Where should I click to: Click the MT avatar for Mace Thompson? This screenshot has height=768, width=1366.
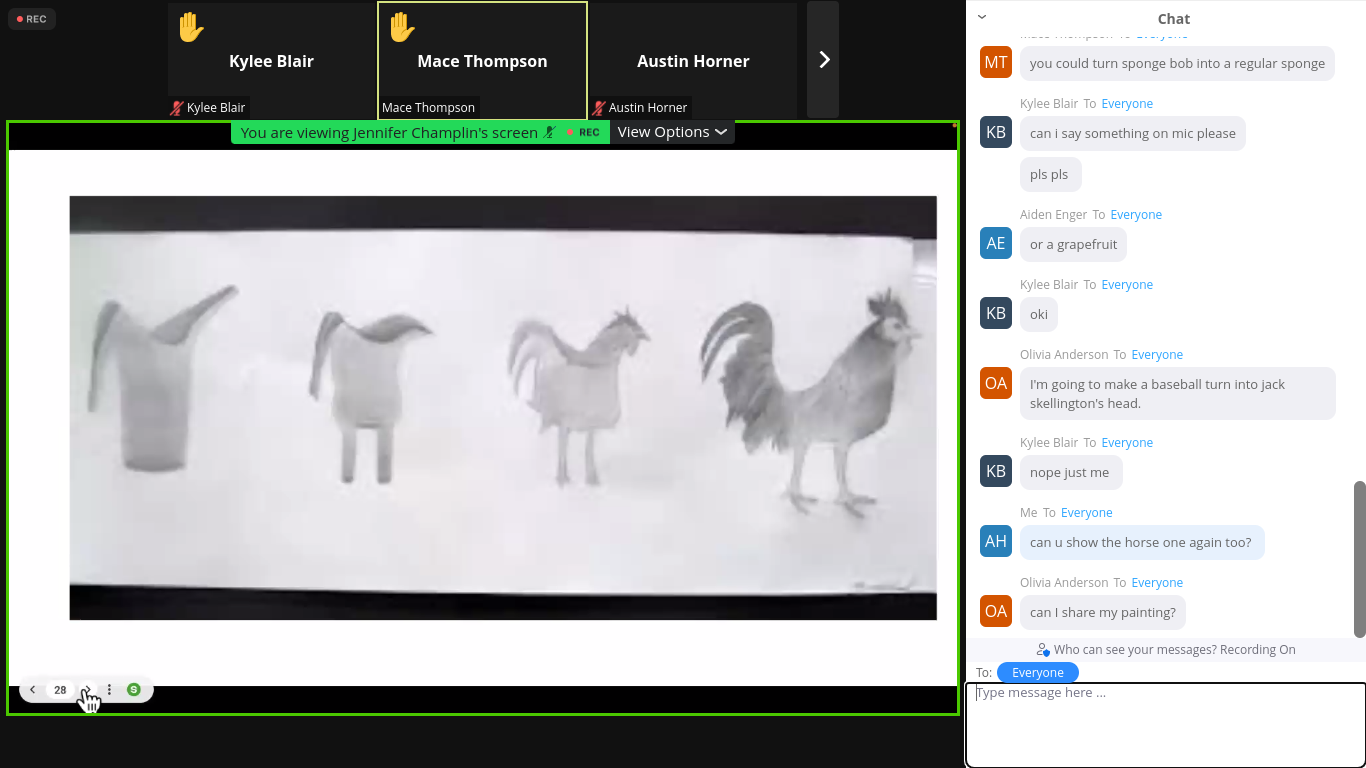pos(996,63)
